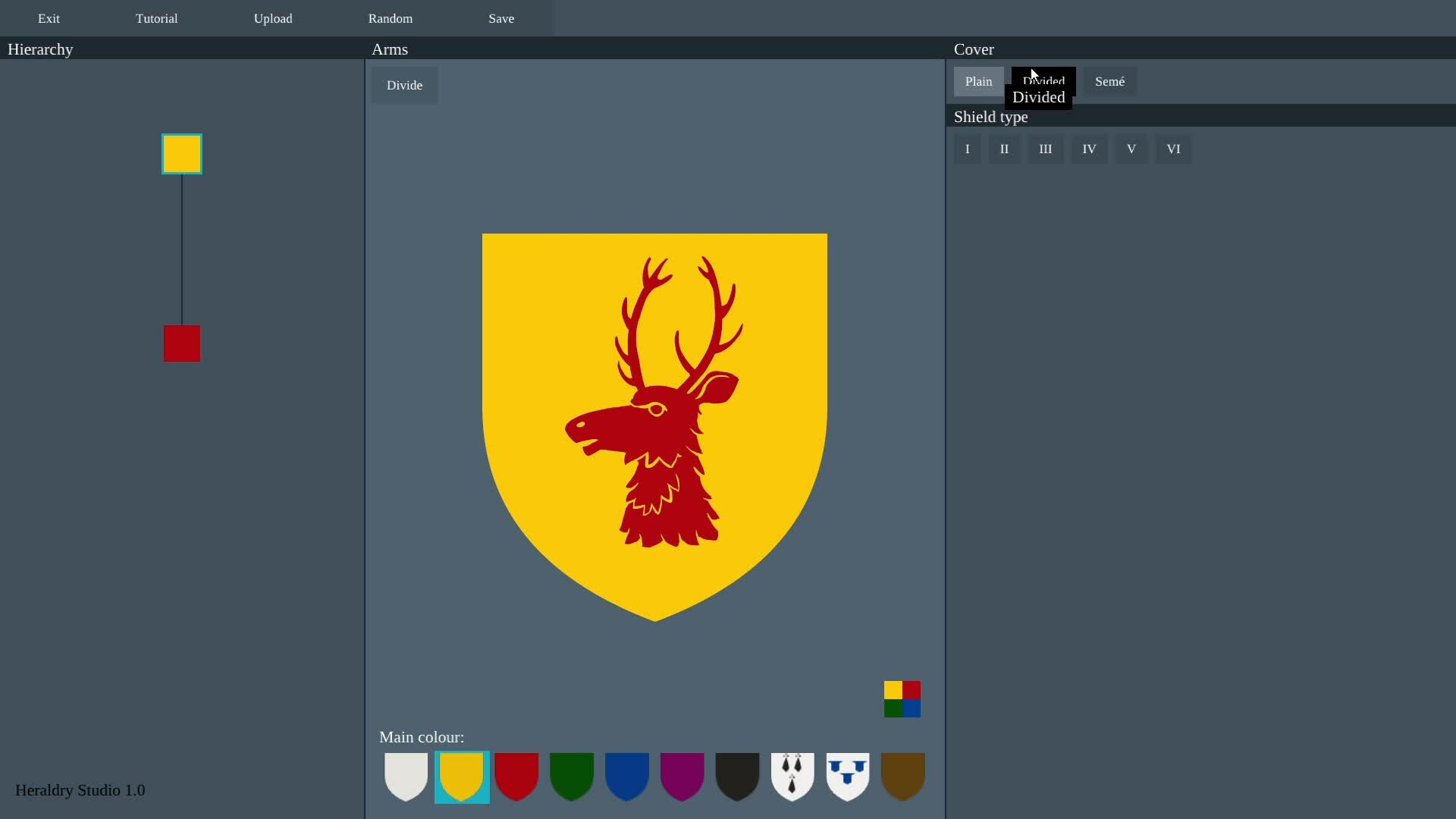
Task: Switch cover to Semé
Action: (x=1109, y=81)
